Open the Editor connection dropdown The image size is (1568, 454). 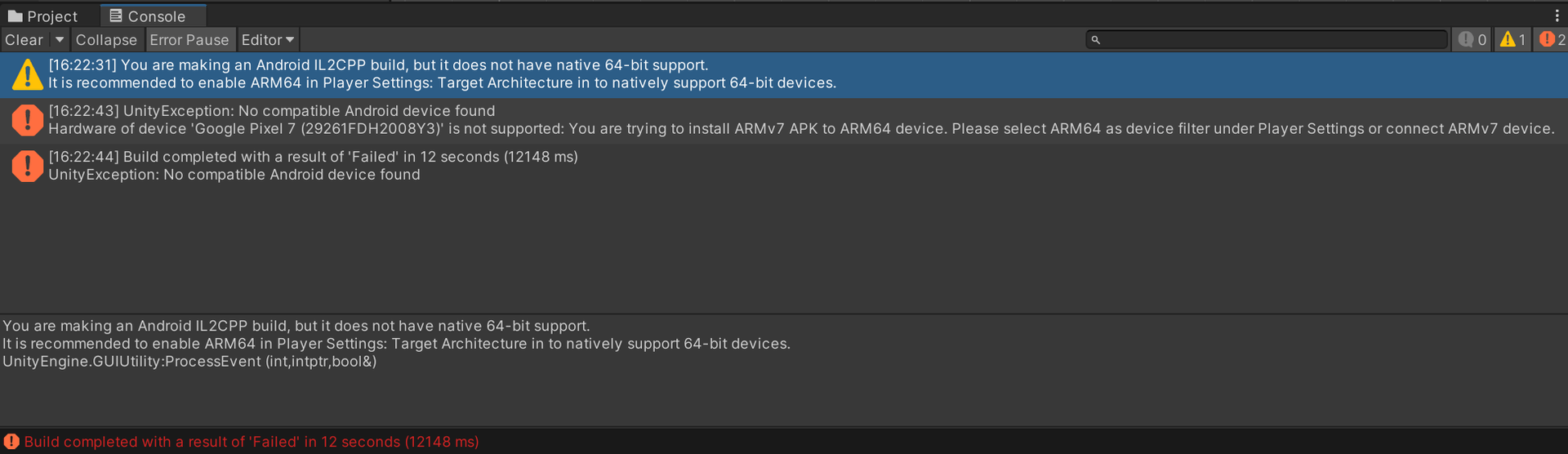tap(268, 40)
